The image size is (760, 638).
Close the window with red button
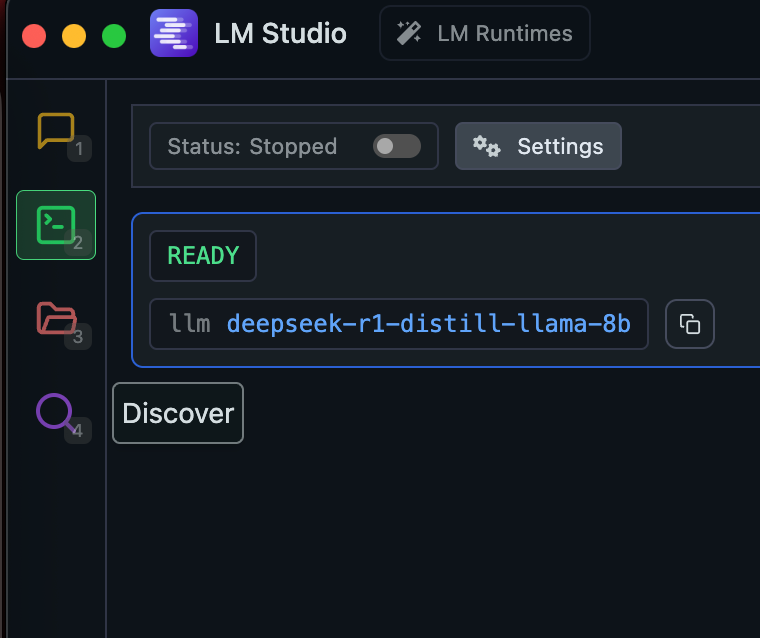(x=34, y=36)
